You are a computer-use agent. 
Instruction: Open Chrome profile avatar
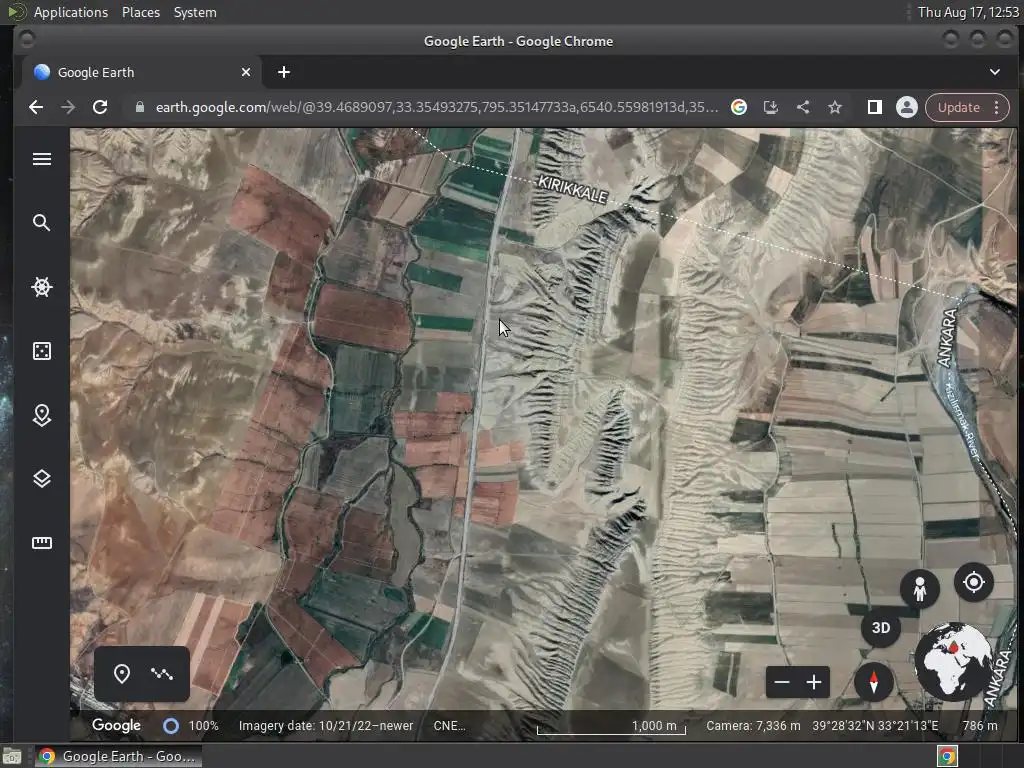(906, 107)
